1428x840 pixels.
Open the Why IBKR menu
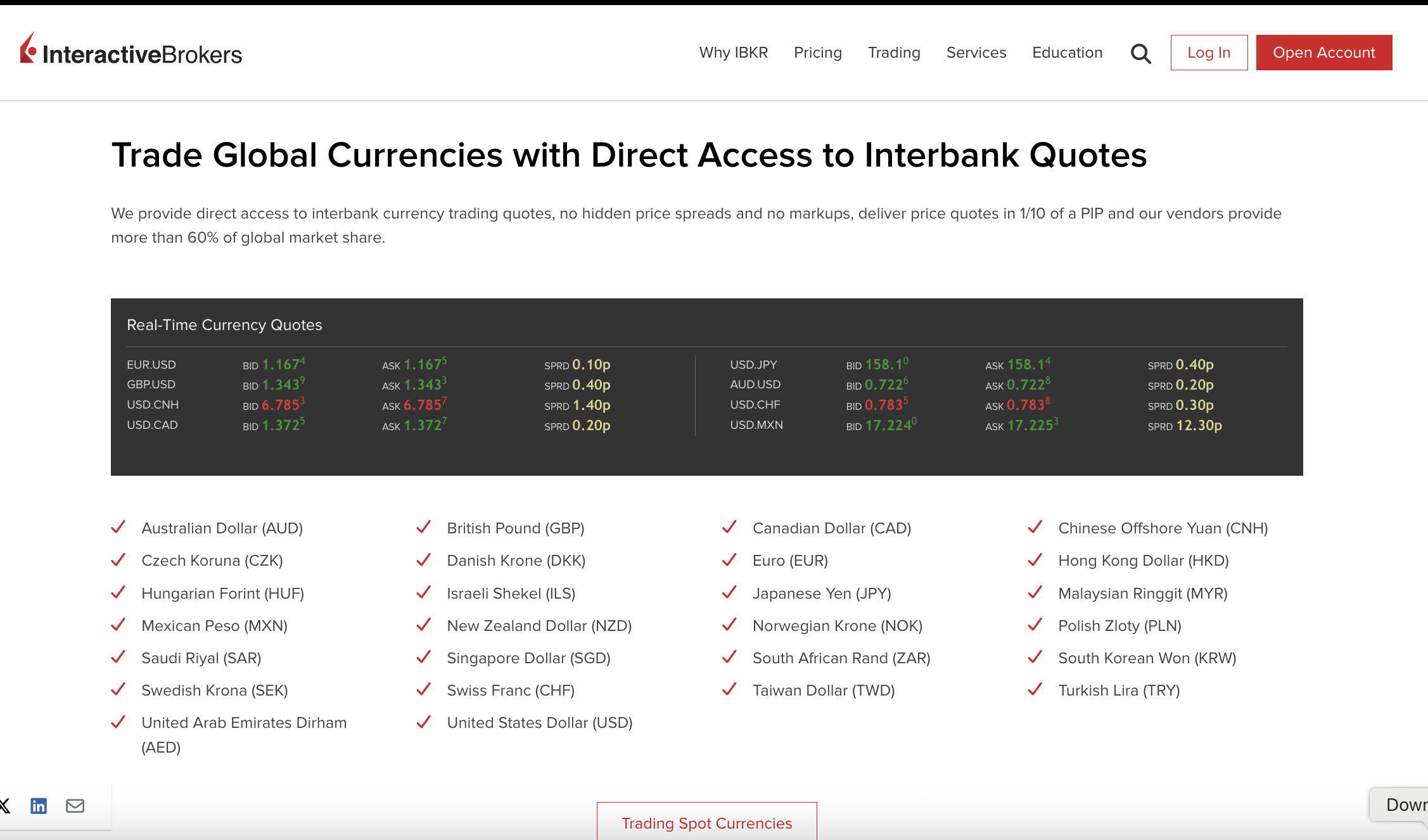(734, 53)
